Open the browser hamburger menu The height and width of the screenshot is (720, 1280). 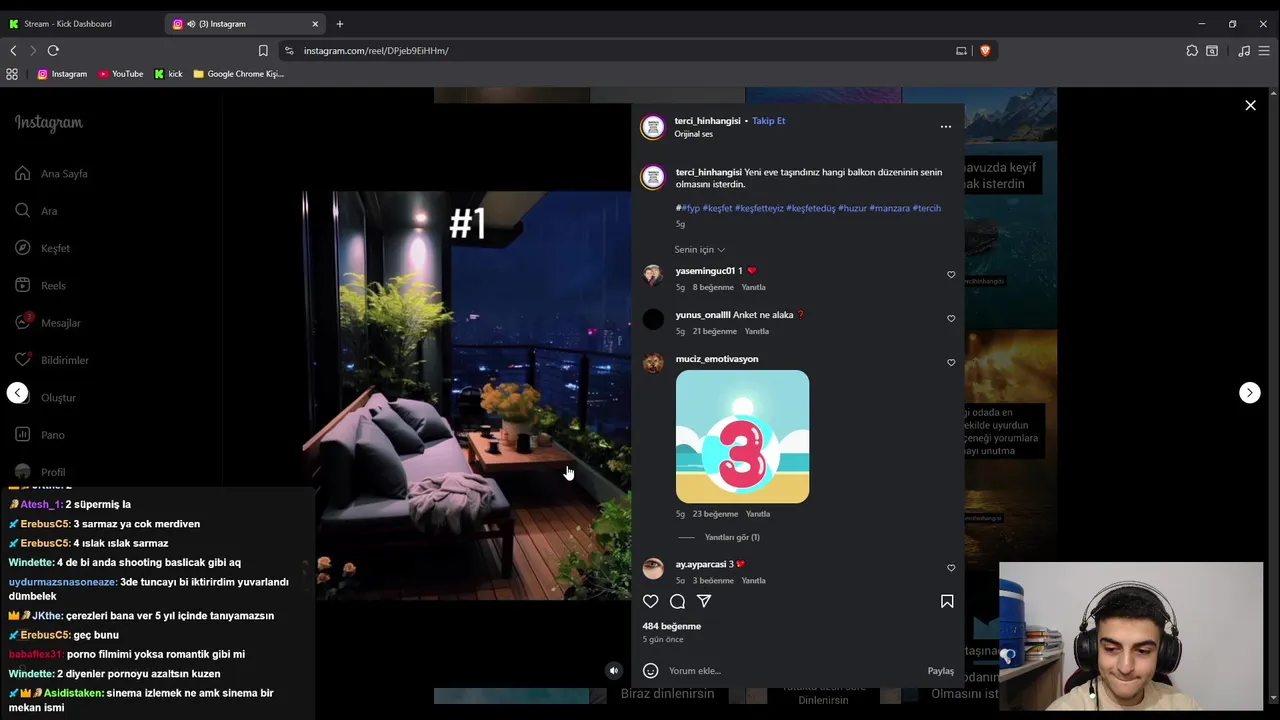coord(1265,51)
